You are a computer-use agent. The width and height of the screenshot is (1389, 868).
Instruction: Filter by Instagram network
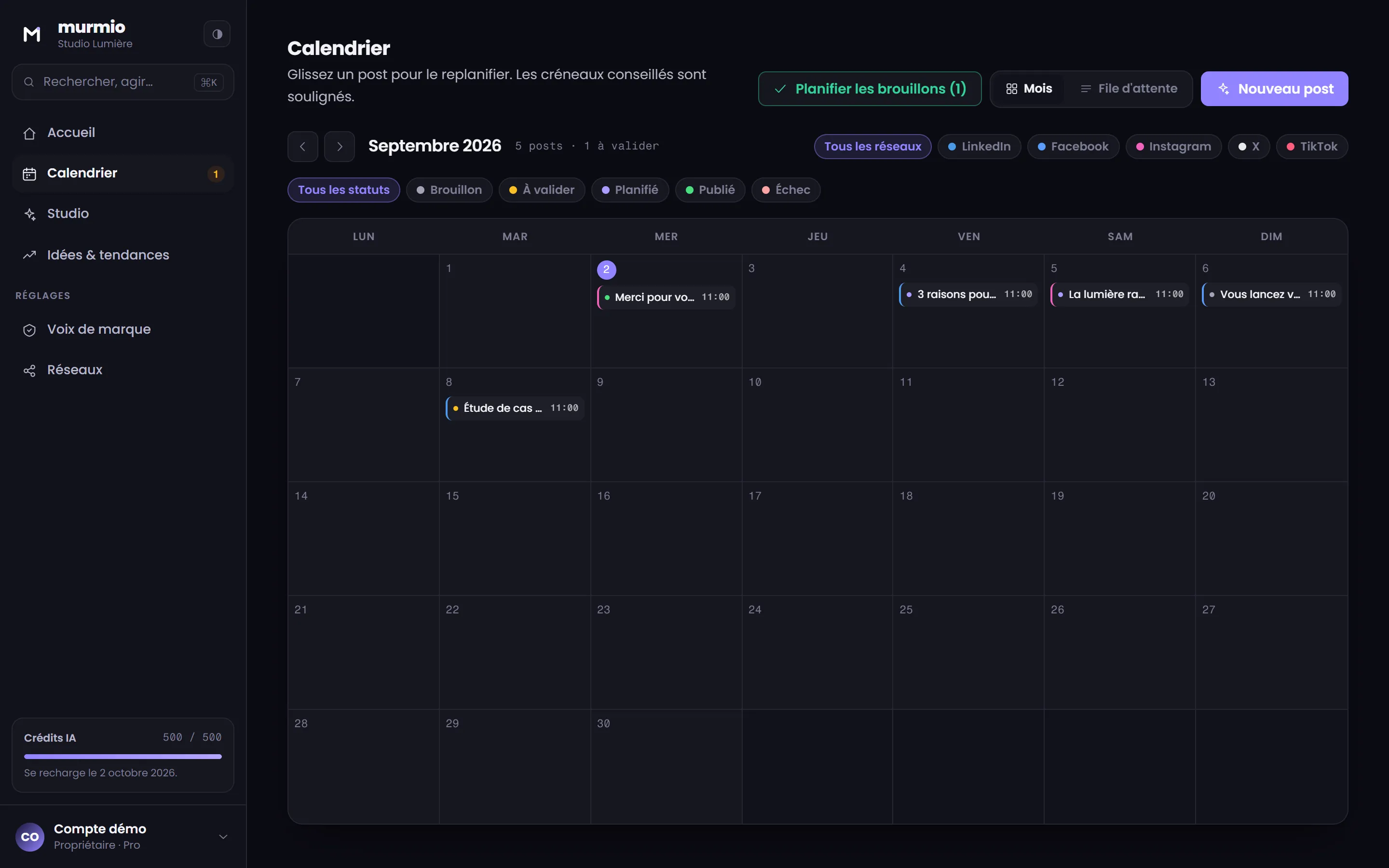pos(1173,147)
